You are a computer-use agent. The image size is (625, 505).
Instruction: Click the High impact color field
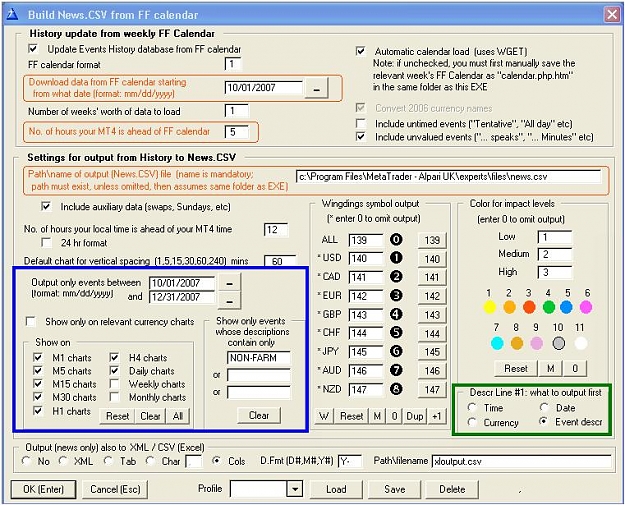coord(555,272)
